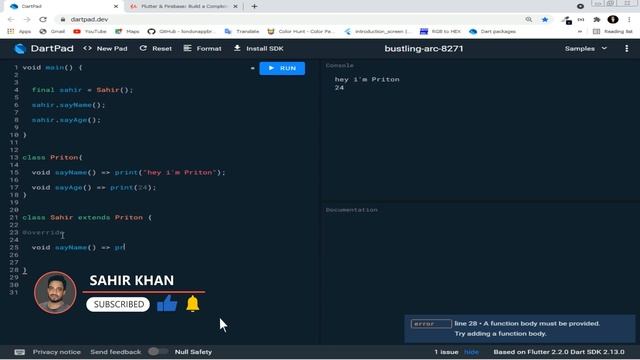Open the browser Extensions puzzle icon
Image resolution: width=640 pixels, height=360 pixels.
[x=597, y=19]
